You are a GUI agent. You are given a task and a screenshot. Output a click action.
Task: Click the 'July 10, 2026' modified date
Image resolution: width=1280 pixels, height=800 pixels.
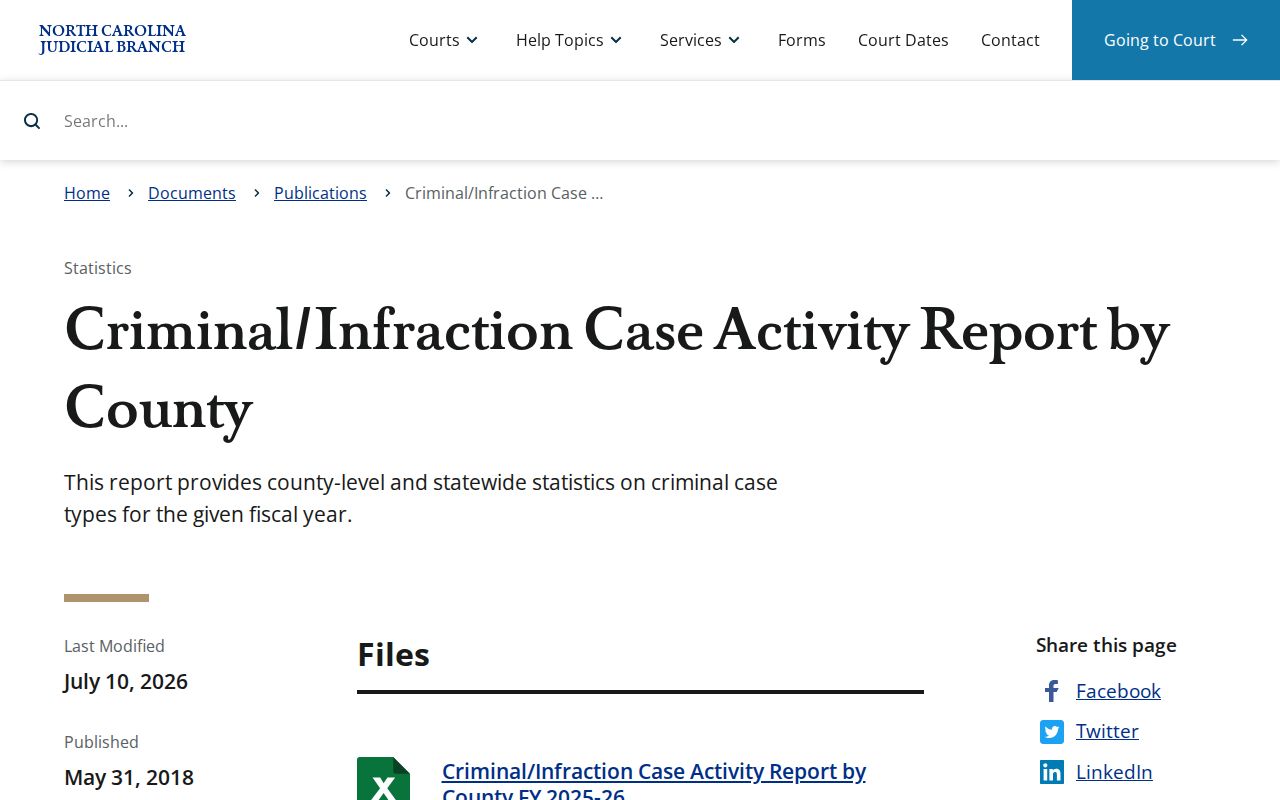click(x=126, y=681)
